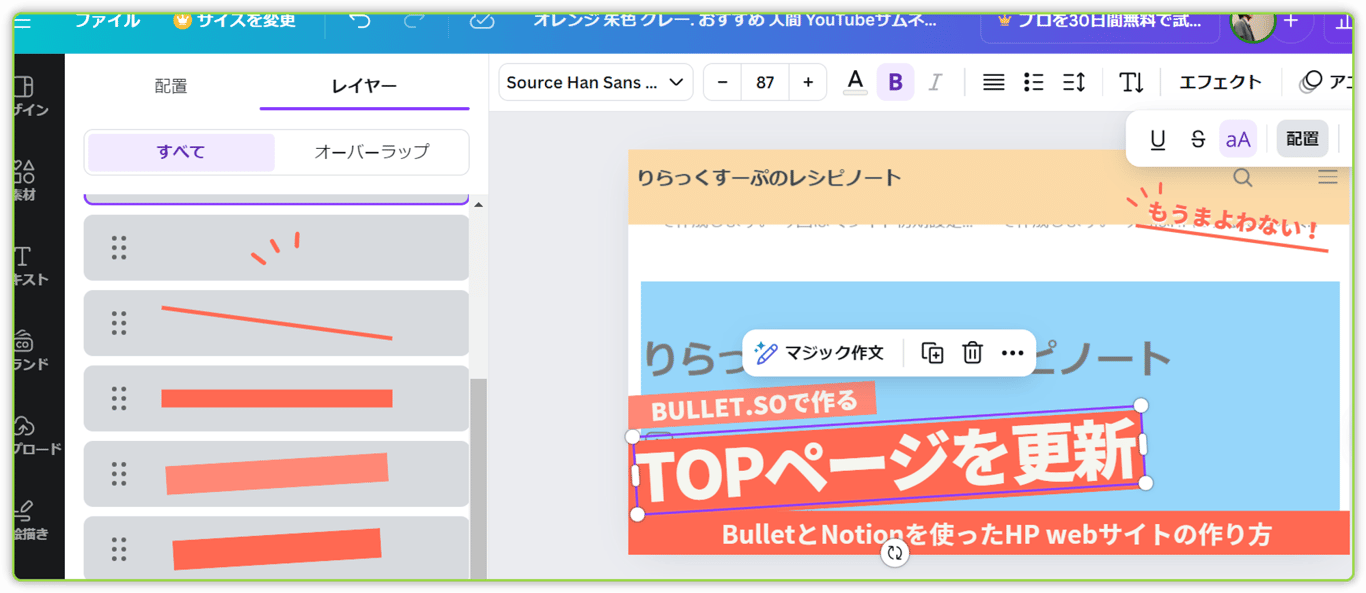This screenshot has width=1366, height=593.
Task: Select the もうまよわない！ text
Action: 1232,221
